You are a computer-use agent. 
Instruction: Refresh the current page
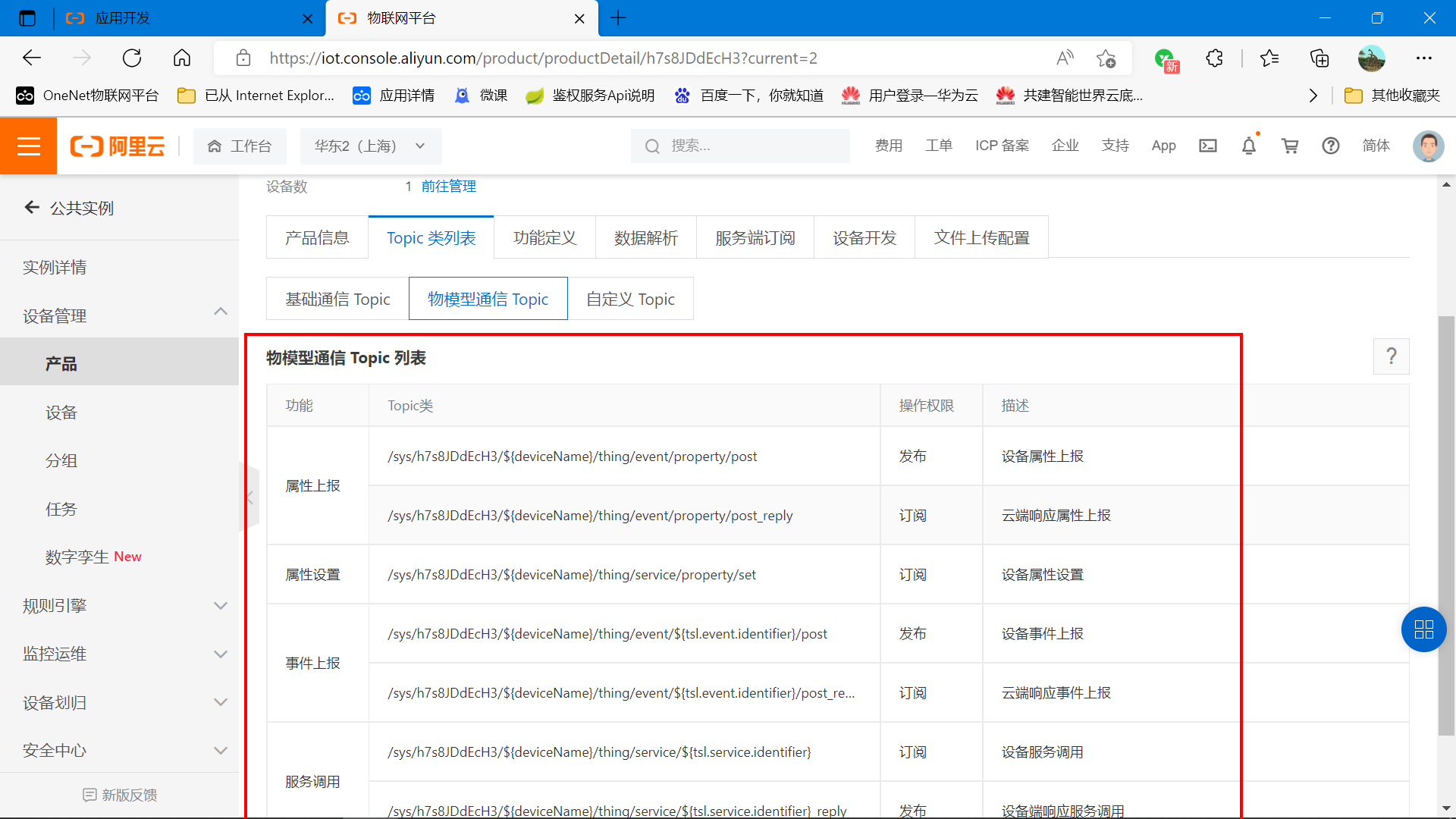click(132, 58)
